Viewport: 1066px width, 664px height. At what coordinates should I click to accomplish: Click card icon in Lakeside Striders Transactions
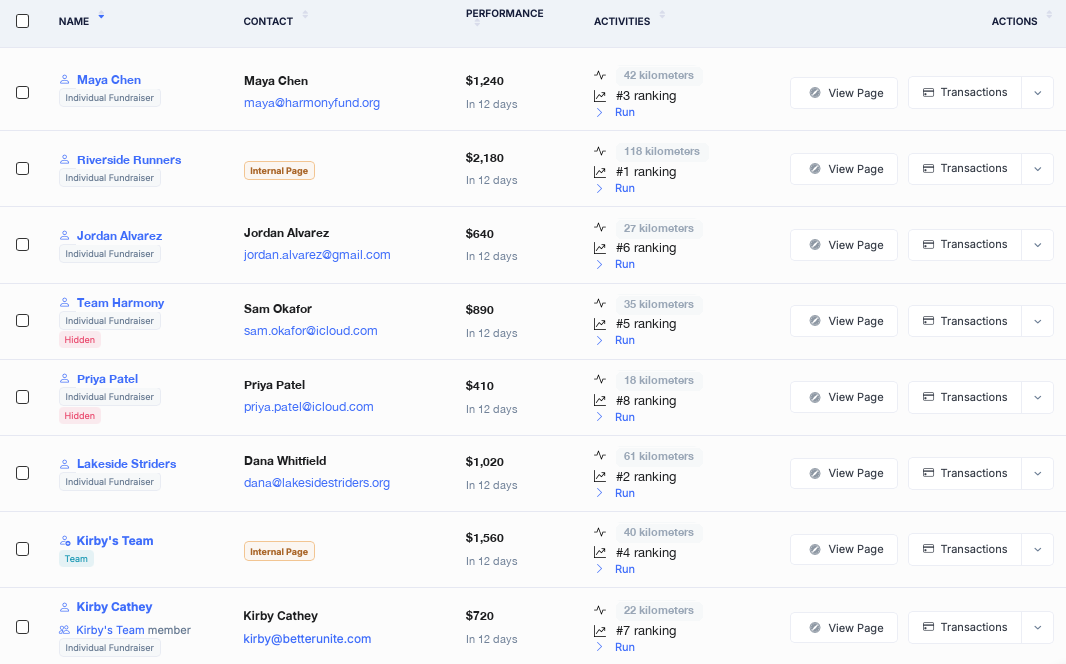pos(928,473)
